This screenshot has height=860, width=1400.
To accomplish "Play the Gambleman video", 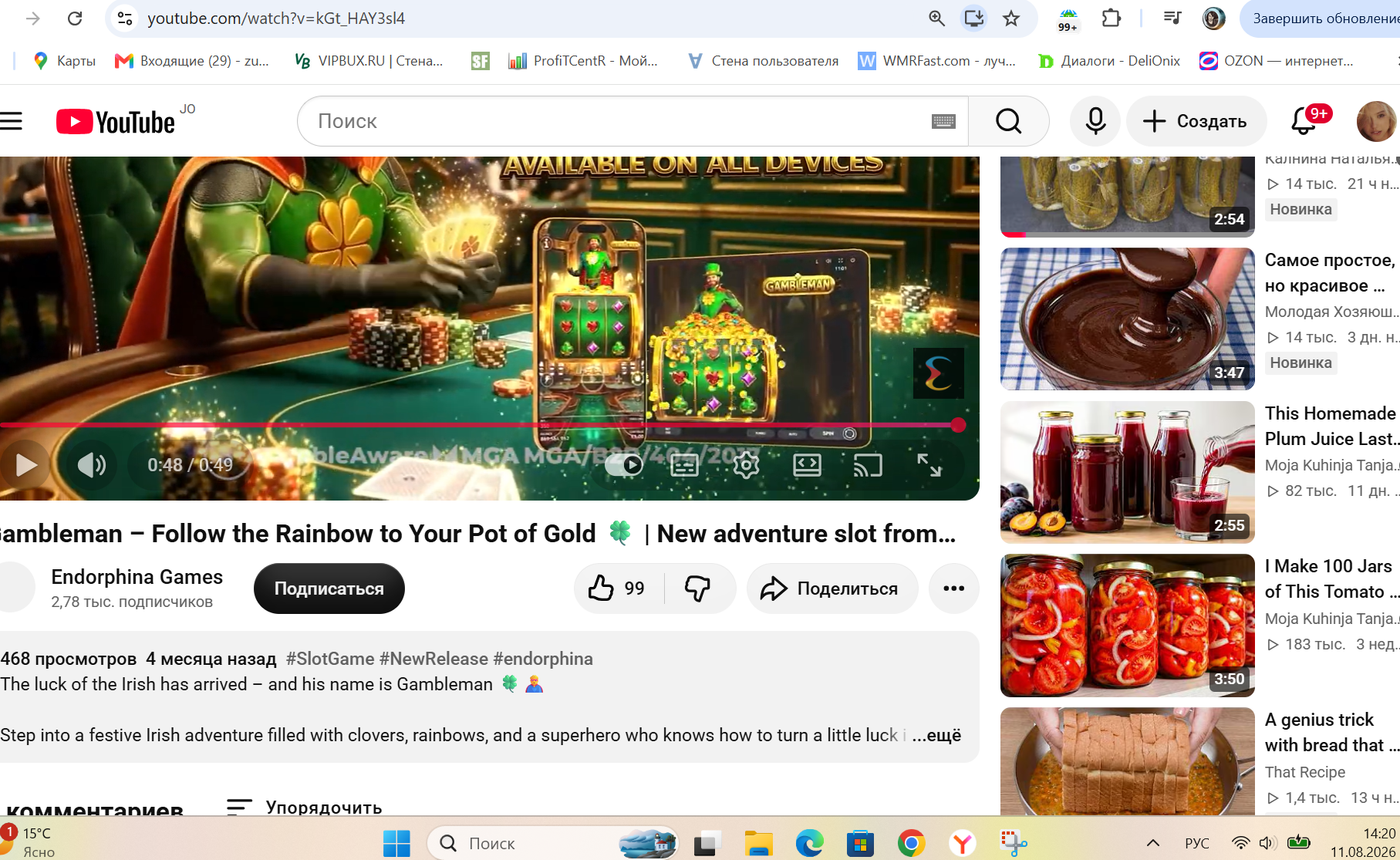I will [25, 464].
